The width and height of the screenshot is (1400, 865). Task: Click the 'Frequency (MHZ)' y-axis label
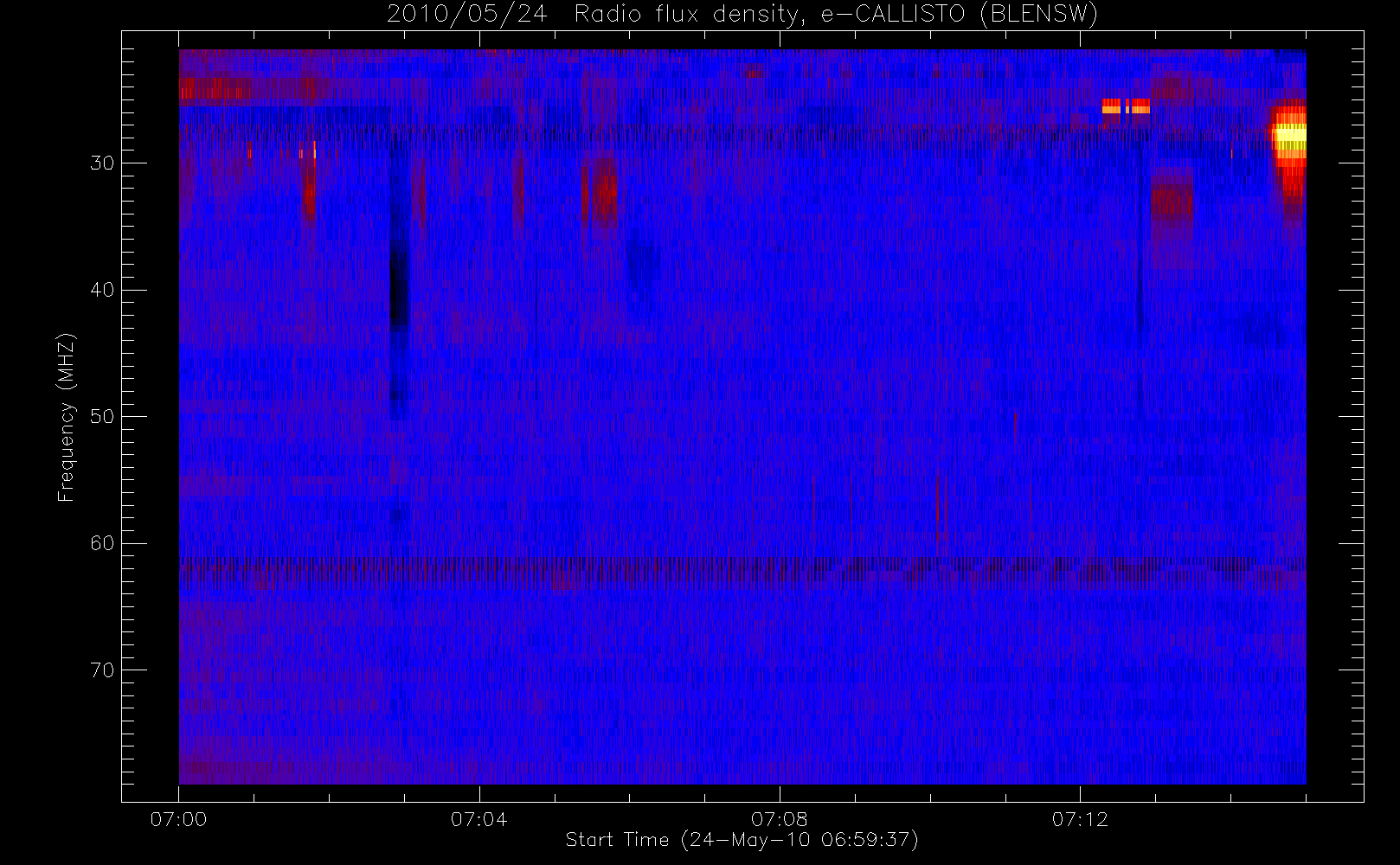(66, 417)
